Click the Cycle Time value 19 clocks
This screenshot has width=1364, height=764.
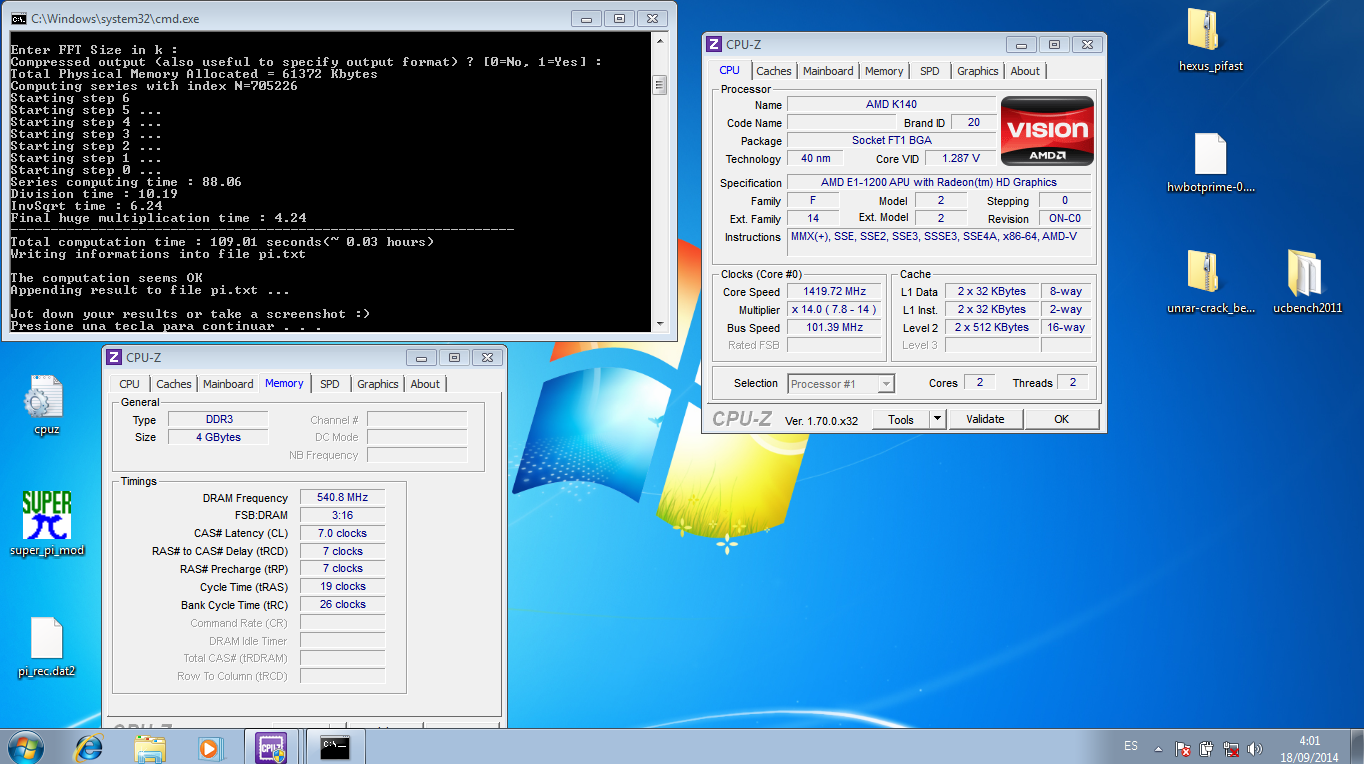click(342, 587)
